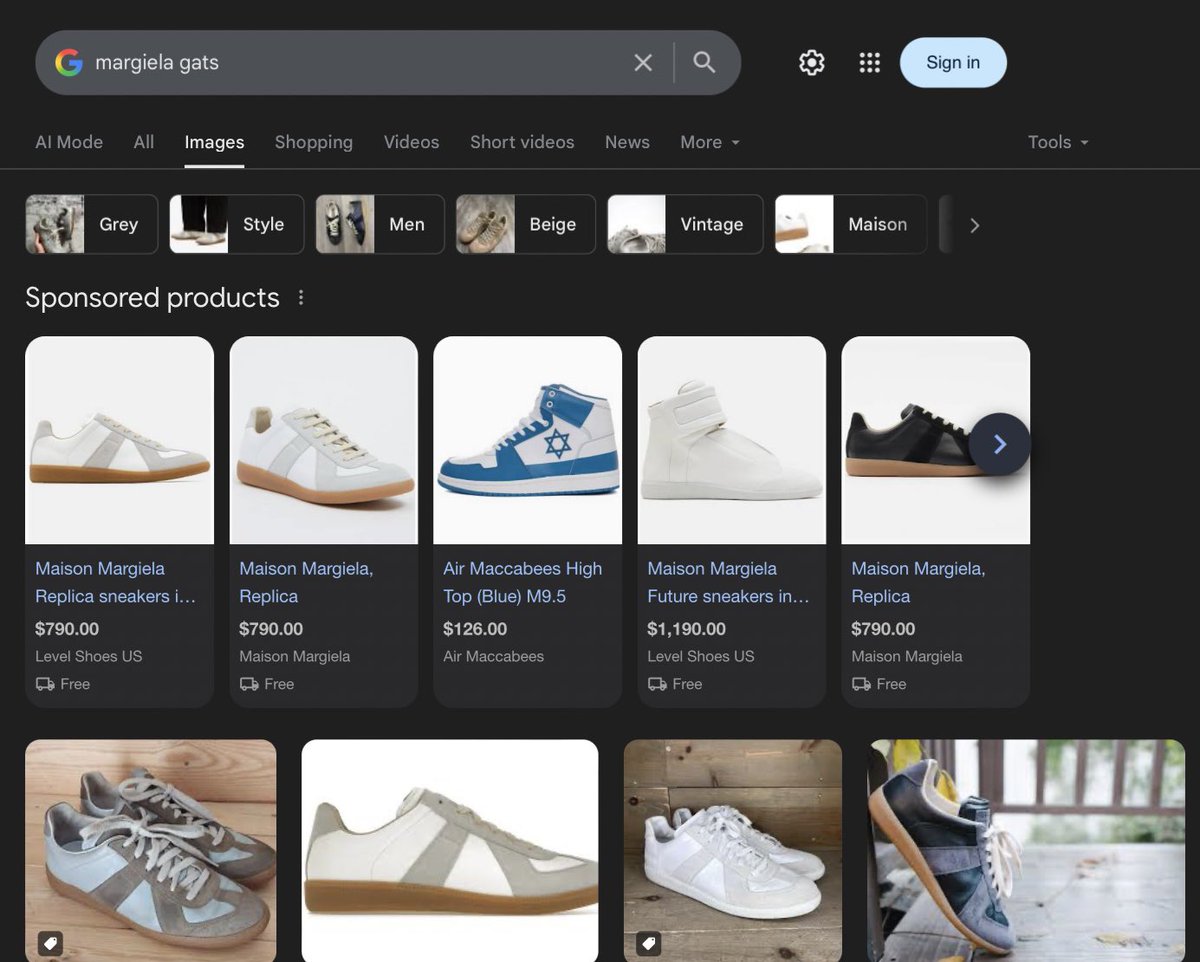
Task: Switch to AI Mode tab
Action: (x=69, y=142)
